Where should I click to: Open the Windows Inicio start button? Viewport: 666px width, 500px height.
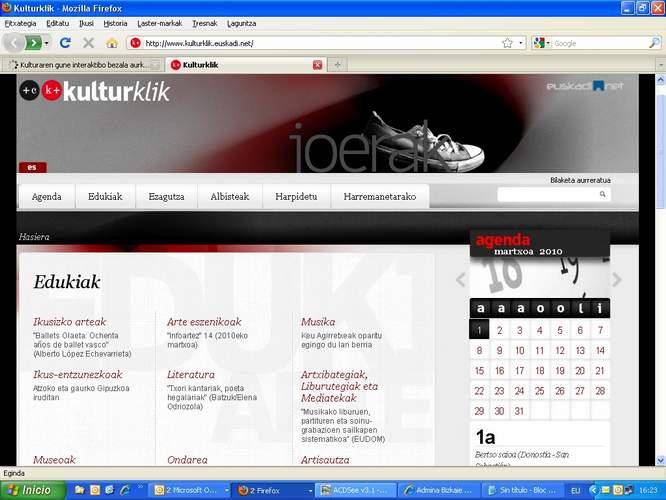coord(33,490)
